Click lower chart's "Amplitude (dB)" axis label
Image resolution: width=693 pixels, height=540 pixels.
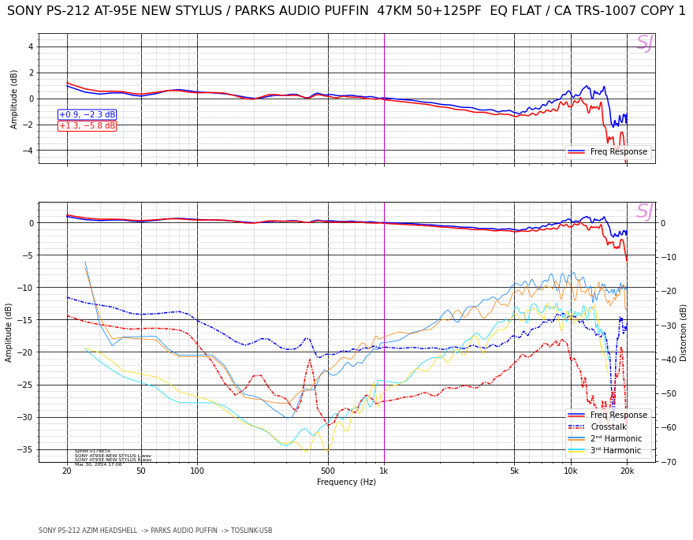tap(8, 333)
